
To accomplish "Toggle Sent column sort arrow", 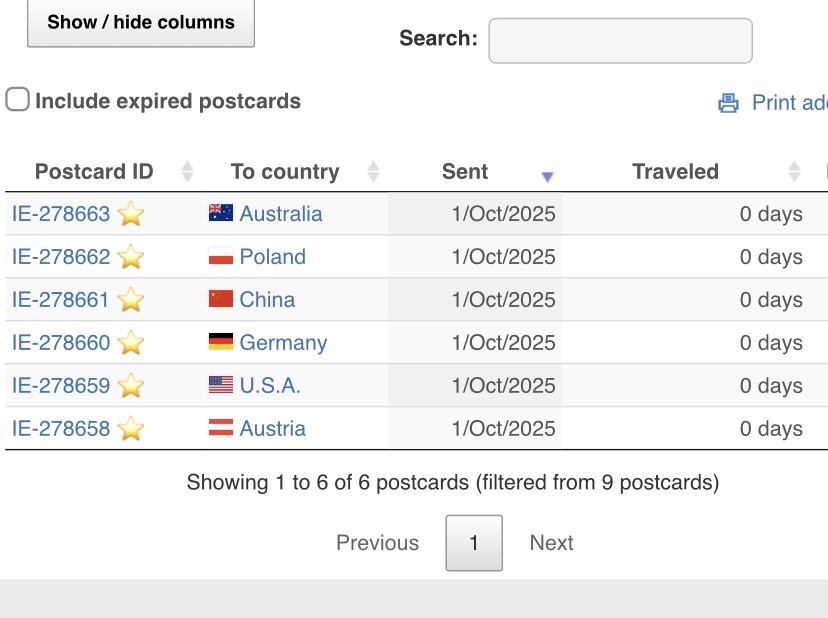I will tap(547, 176).
